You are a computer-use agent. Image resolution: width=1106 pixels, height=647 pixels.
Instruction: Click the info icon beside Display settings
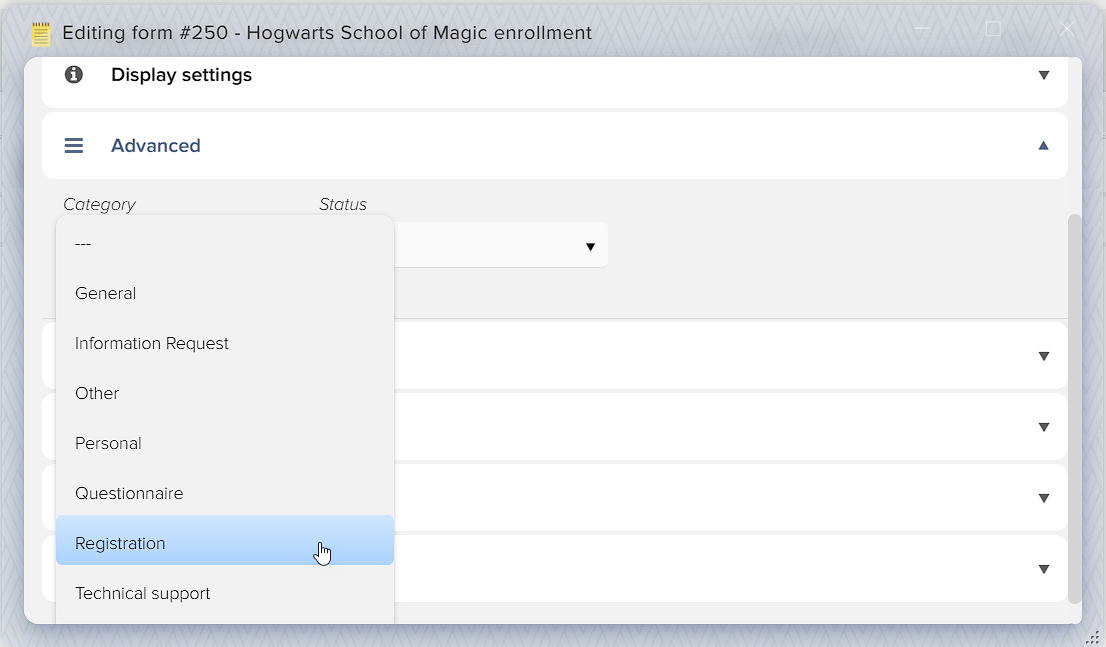coord(73,74)
